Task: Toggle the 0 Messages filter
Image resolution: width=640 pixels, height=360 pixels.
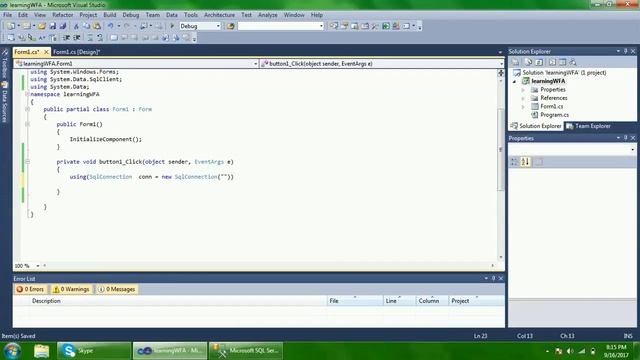Action: 117,289
